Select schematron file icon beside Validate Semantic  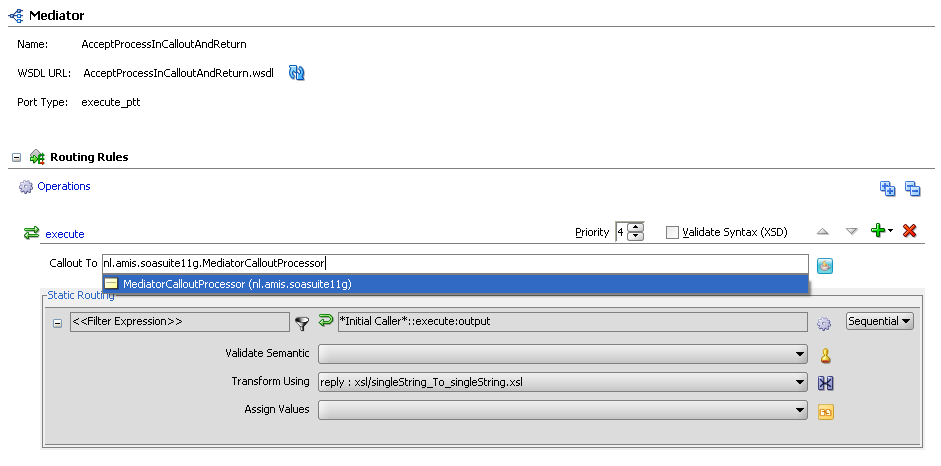[x=826, y=356]
